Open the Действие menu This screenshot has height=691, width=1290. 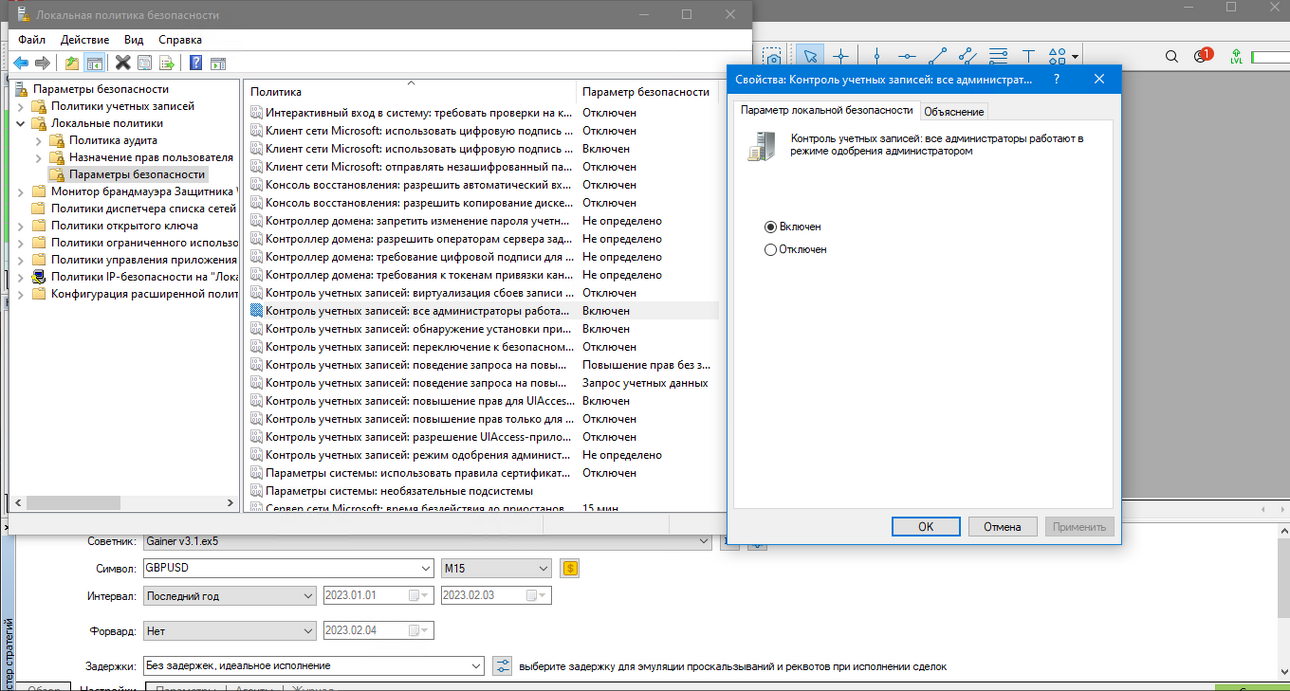pos(85,39)
